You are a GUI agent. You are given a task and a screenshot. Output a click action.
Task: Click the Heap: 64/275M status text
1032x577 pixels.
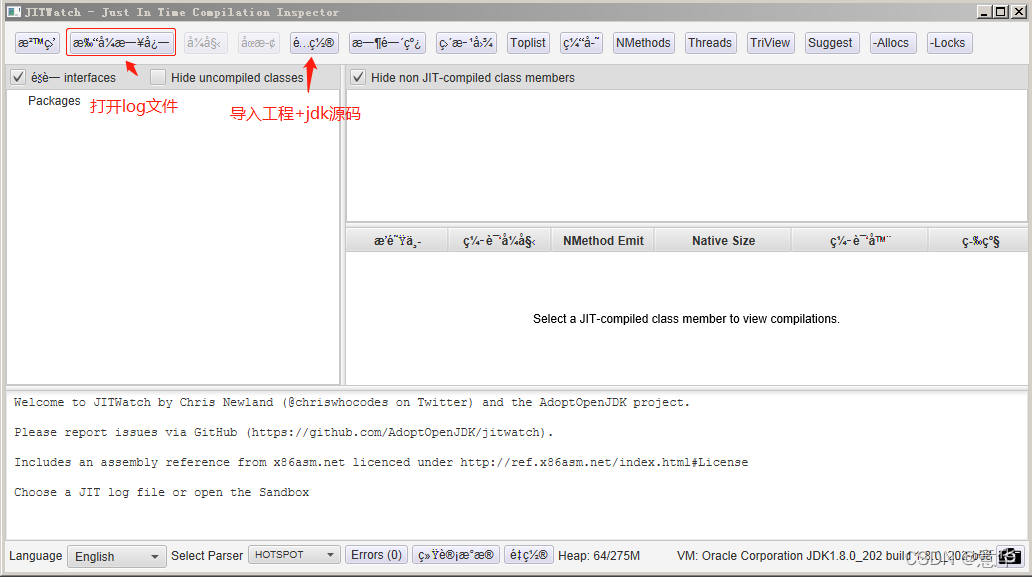click(x=599, y=556)
